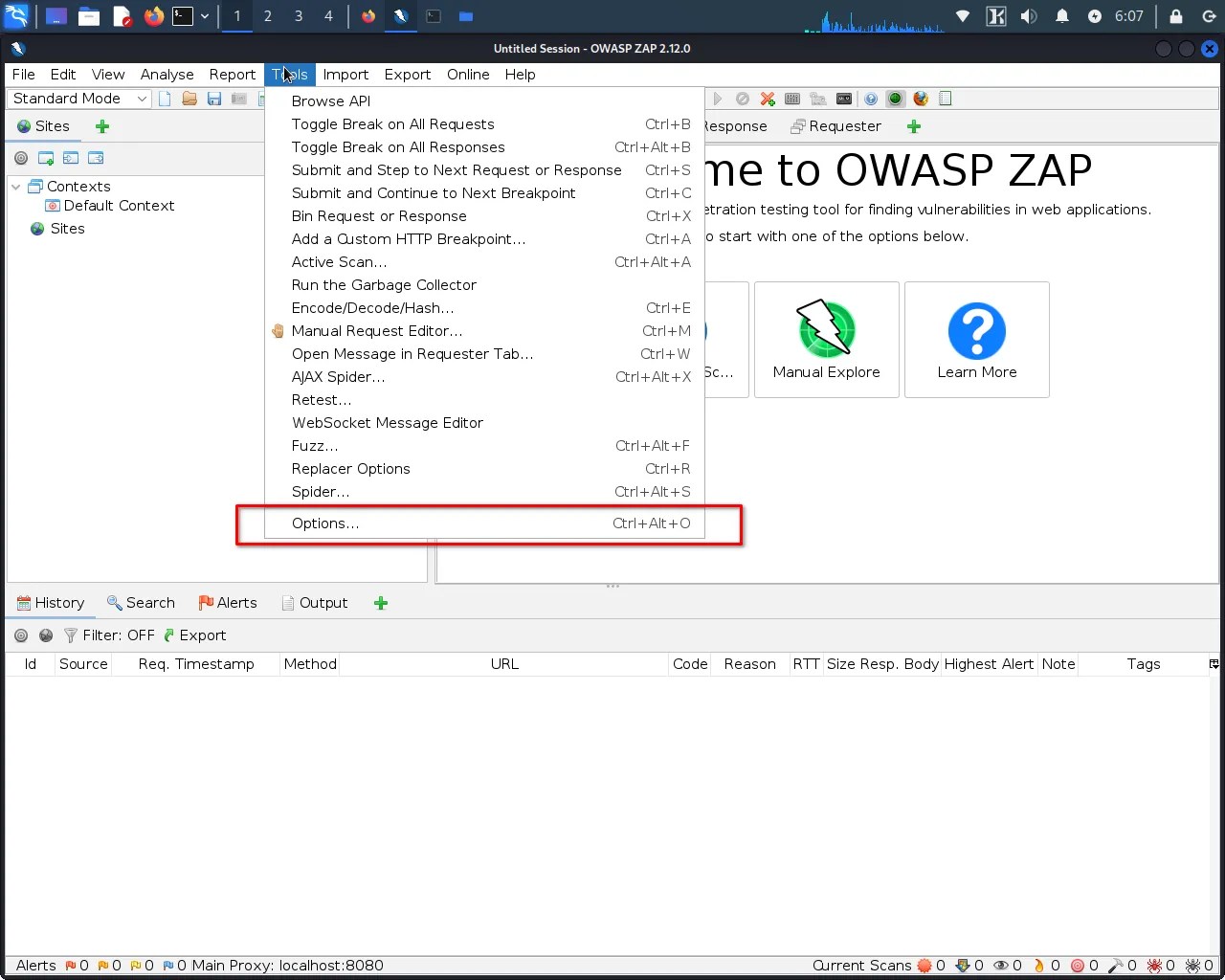Open the Help menu
The image size is (1225, 980).
520,74
